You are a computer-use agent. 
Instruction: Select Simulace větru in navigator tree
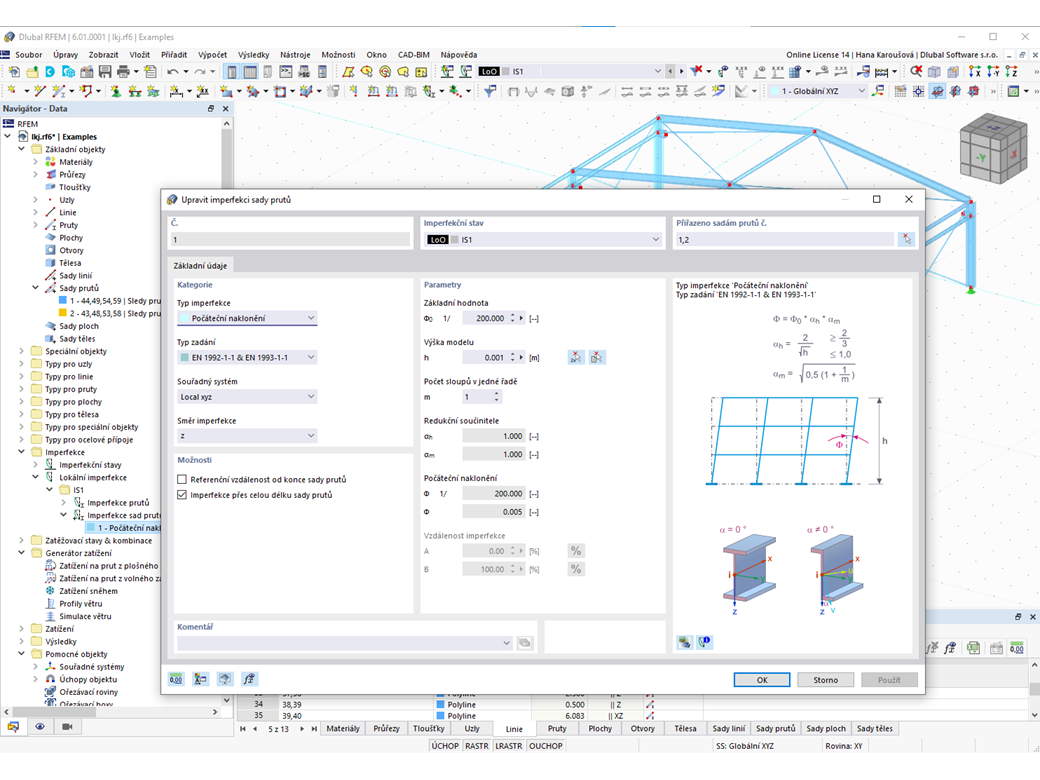(86, 616)
